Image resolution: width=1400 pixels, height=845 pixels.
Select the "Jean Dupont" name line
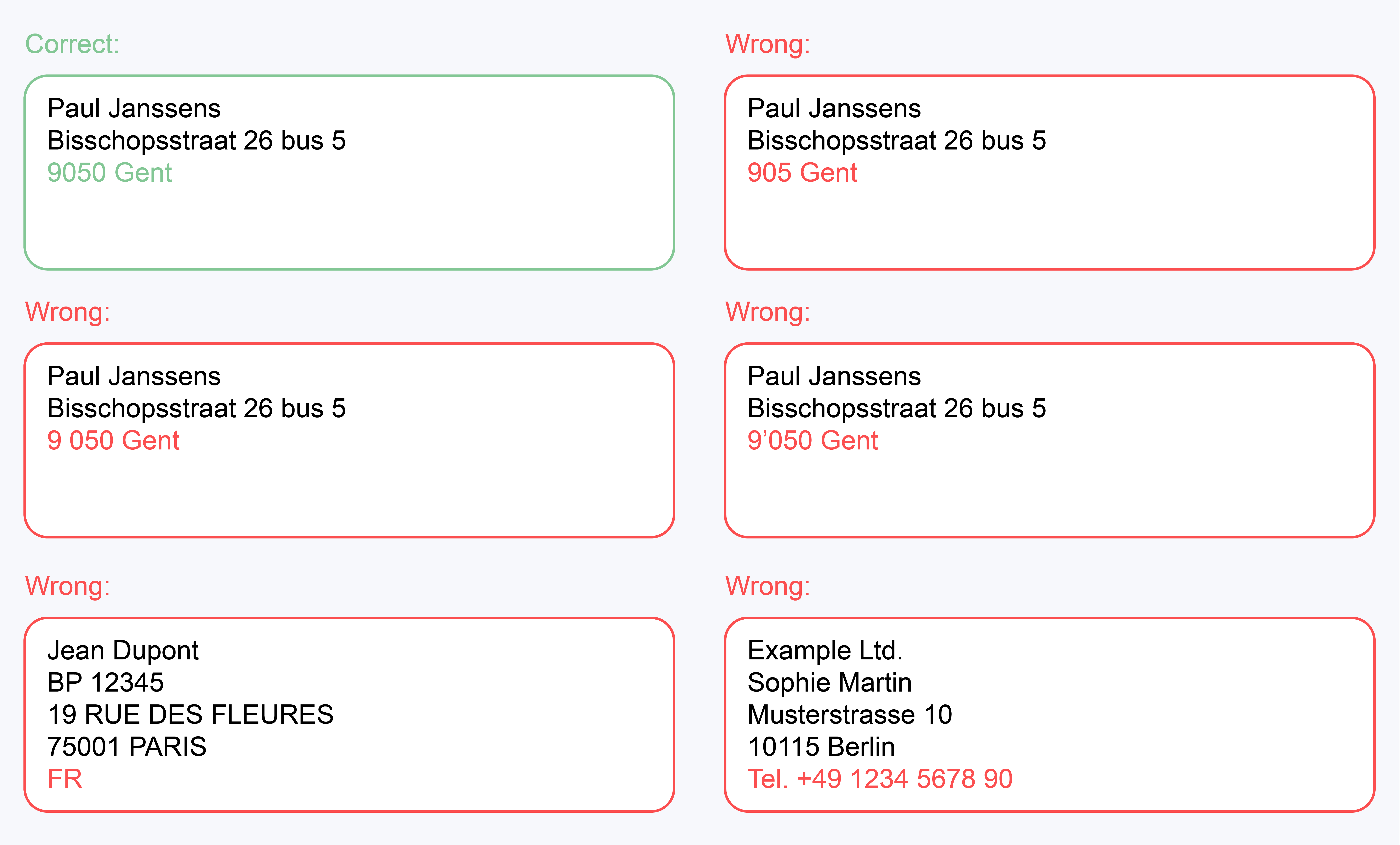123,650
